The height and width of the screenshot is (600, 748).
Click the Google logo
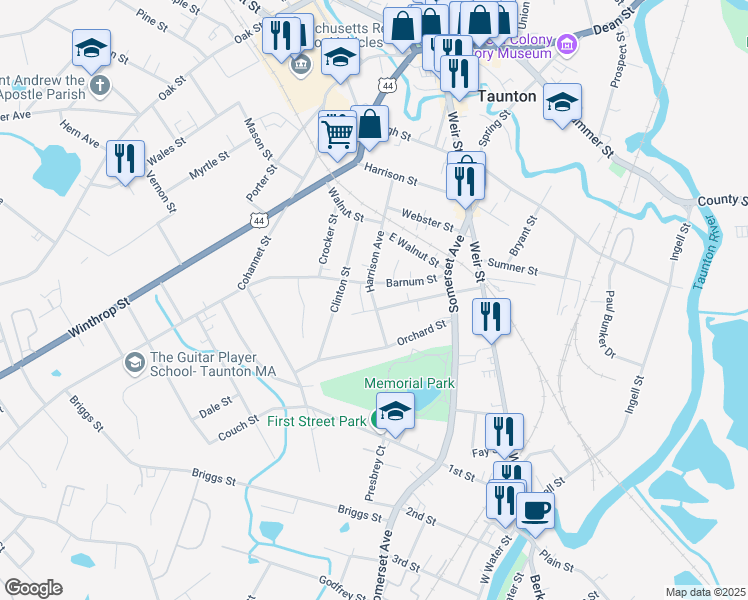pos(33,588)
